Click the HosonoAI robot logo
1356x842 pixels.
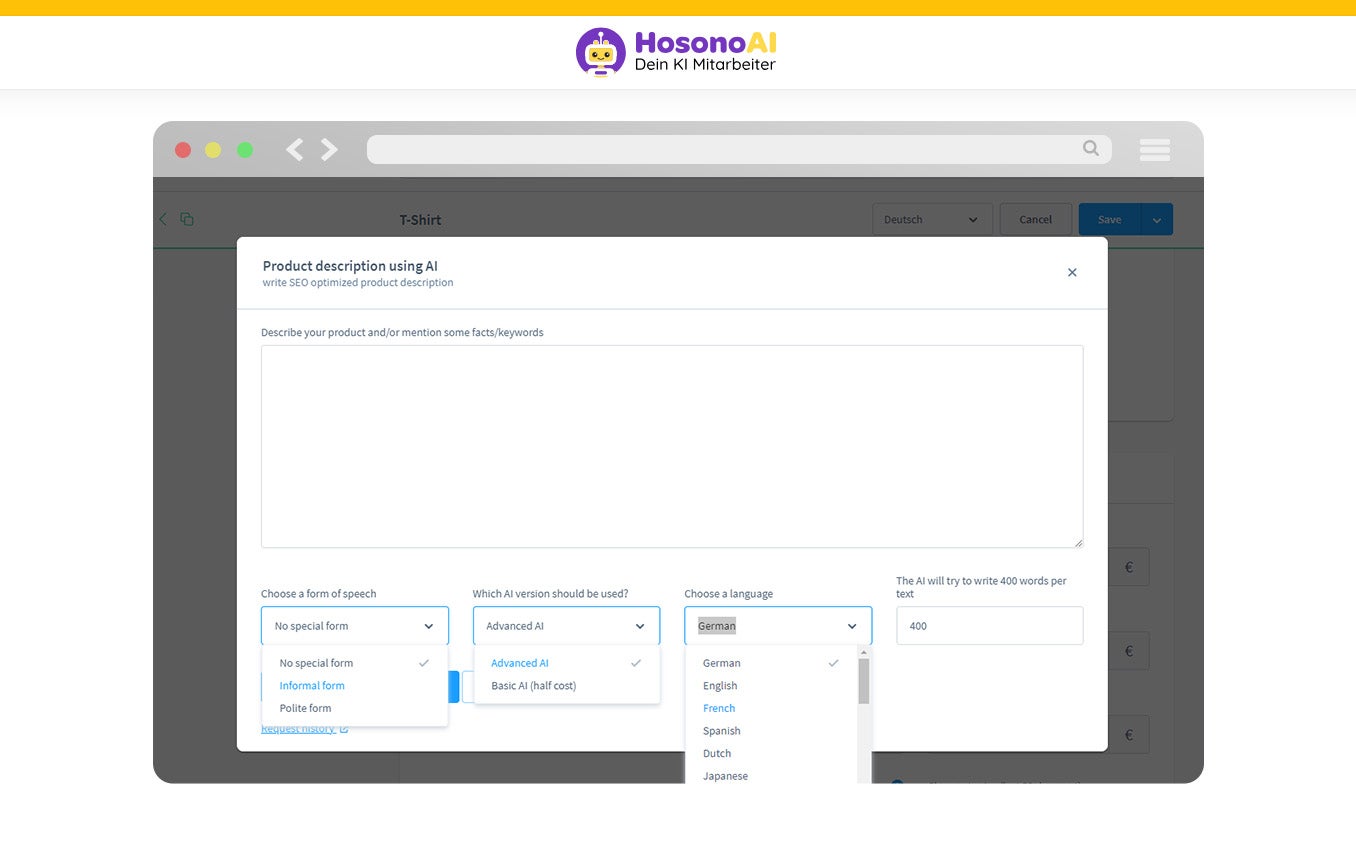[600, 51]
